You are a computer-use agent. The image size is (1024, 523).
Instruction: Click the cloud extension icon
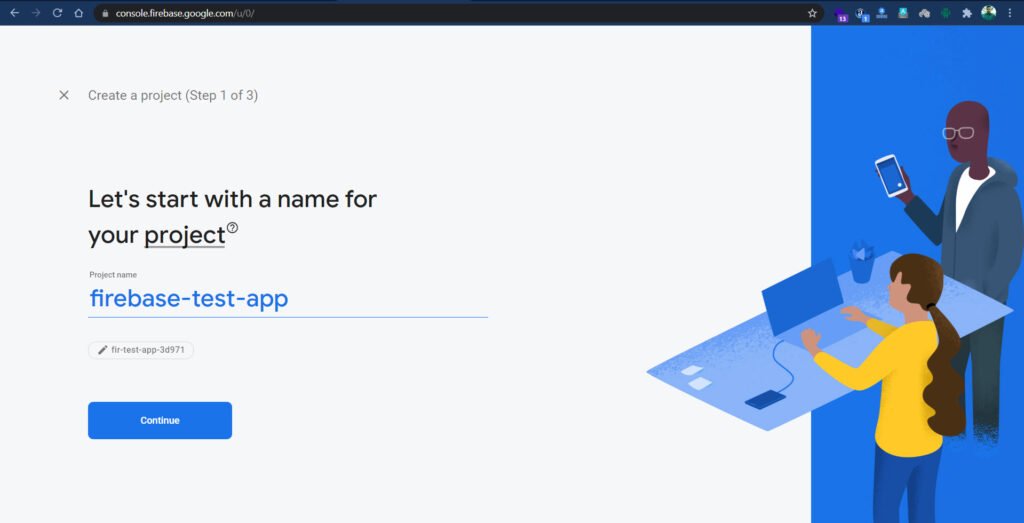[x=924, y=13]
